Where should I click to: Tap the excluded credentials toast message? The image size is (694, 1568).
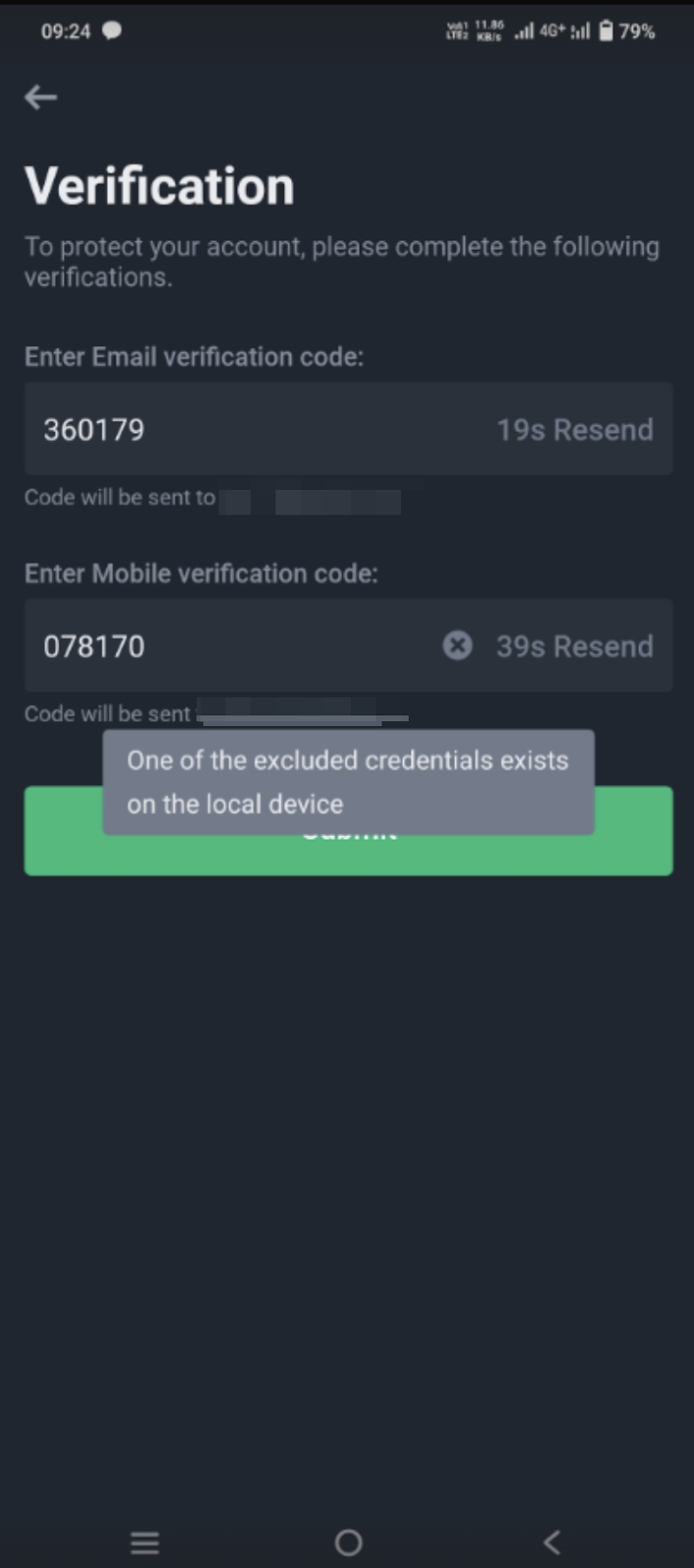tap(348, 782)
